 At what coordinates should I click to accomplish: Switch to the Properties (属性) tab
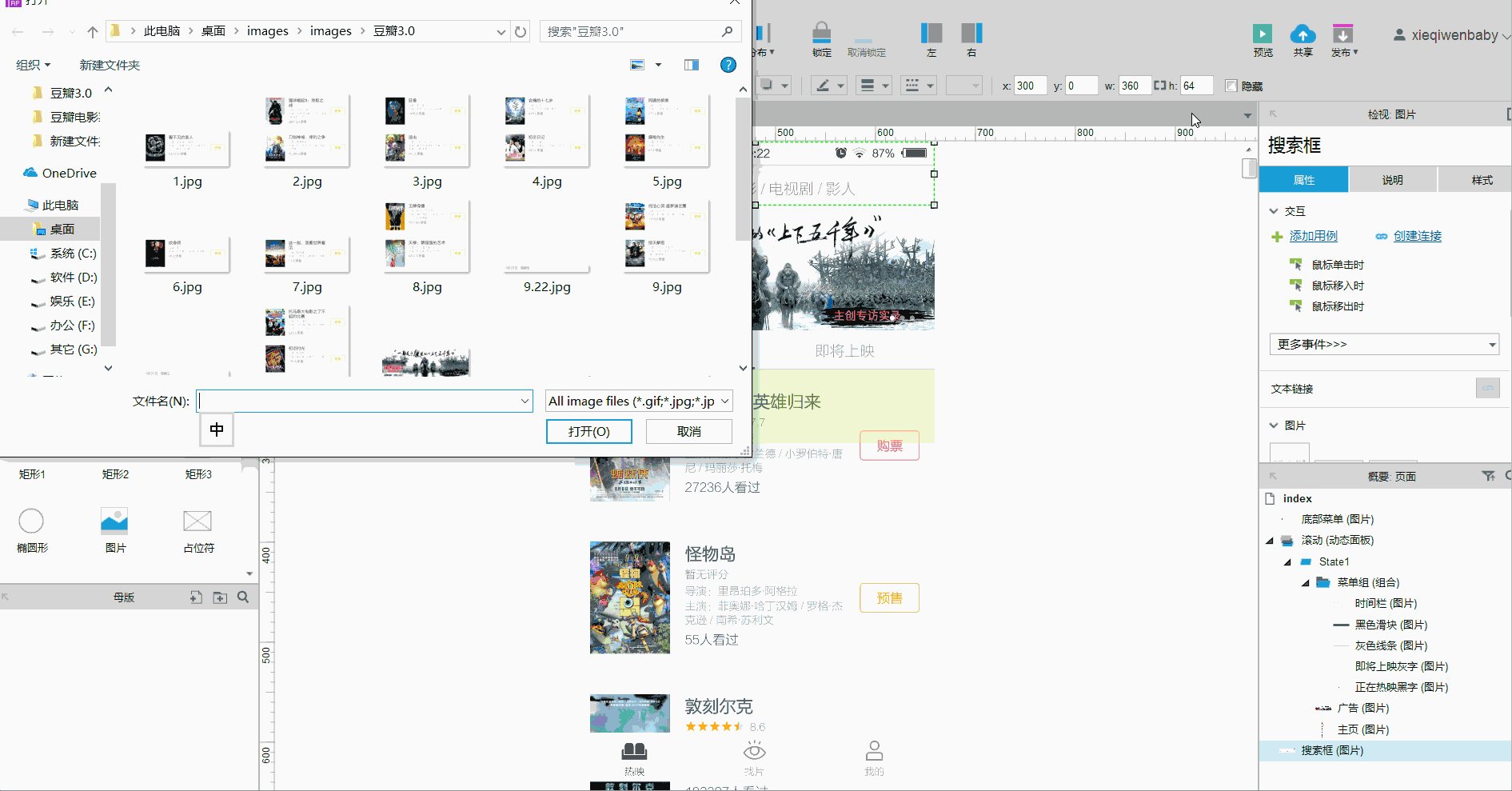pos(1304,179)
